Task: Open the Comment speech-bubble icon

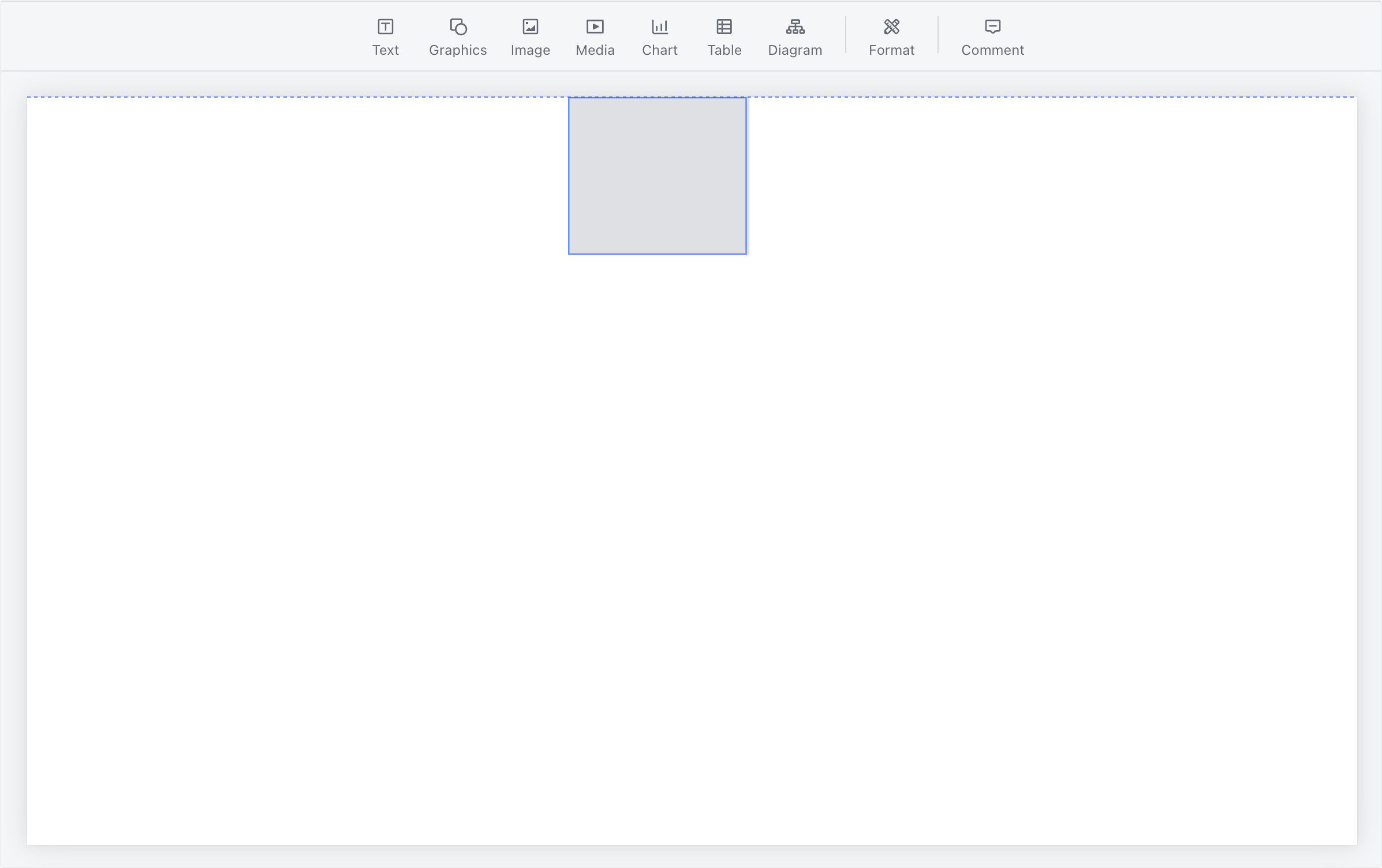Action: click(x=992, y=27)
